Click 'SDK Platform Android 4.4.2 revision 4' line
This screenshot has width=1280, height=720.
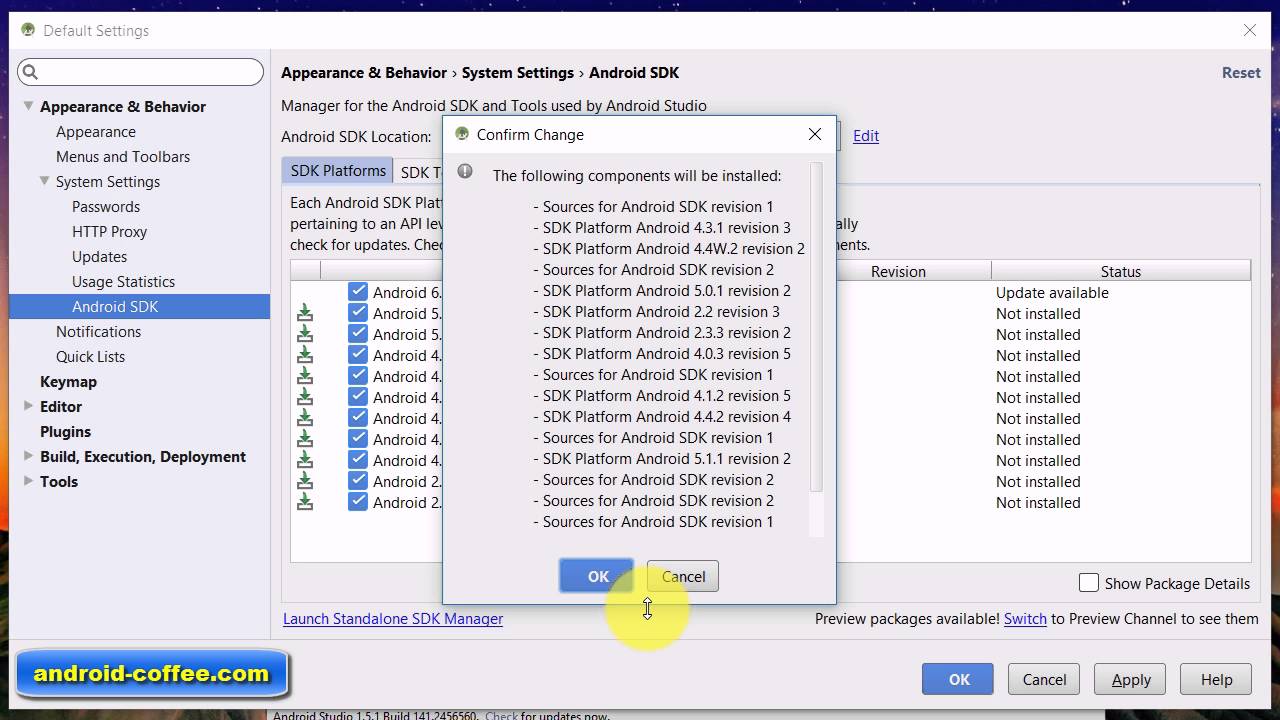pyautogui.click(x=662, y=416)
